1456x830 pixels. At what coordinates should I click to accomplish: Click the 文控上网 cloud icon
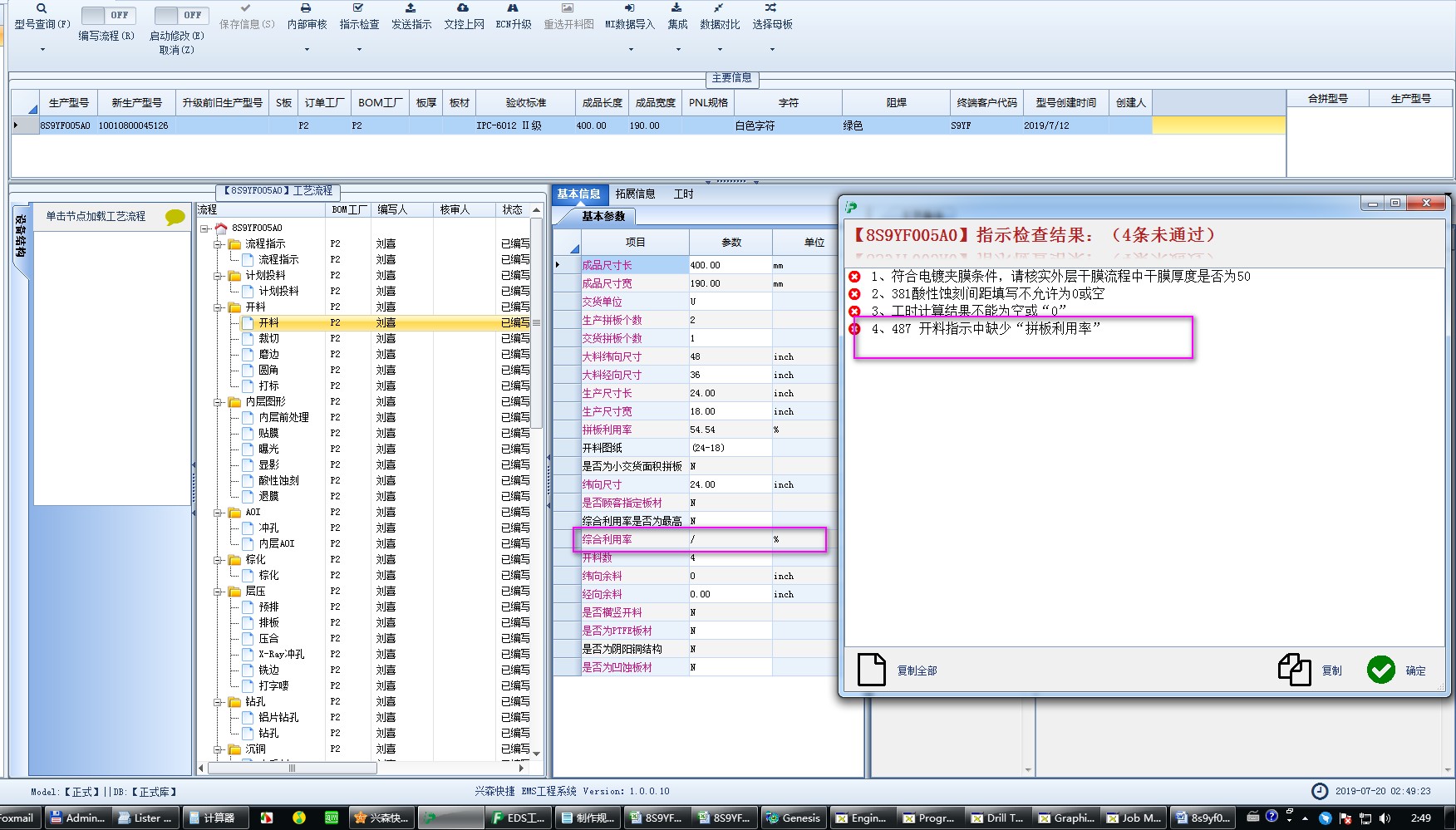[463, 7]
